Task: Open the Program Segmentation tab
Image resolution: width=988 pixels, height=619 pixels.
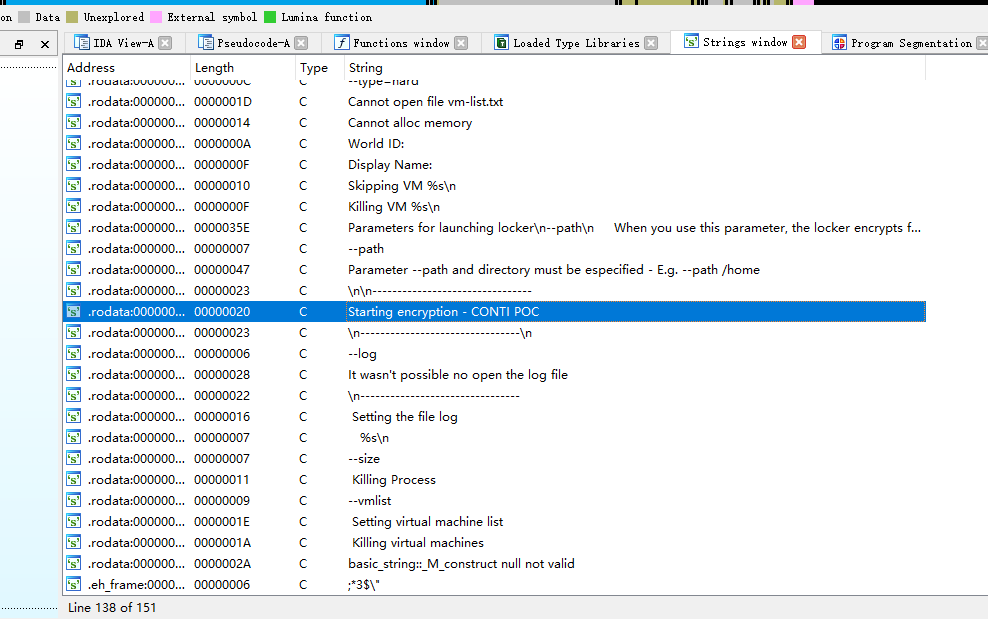Action: pos(911,43)
